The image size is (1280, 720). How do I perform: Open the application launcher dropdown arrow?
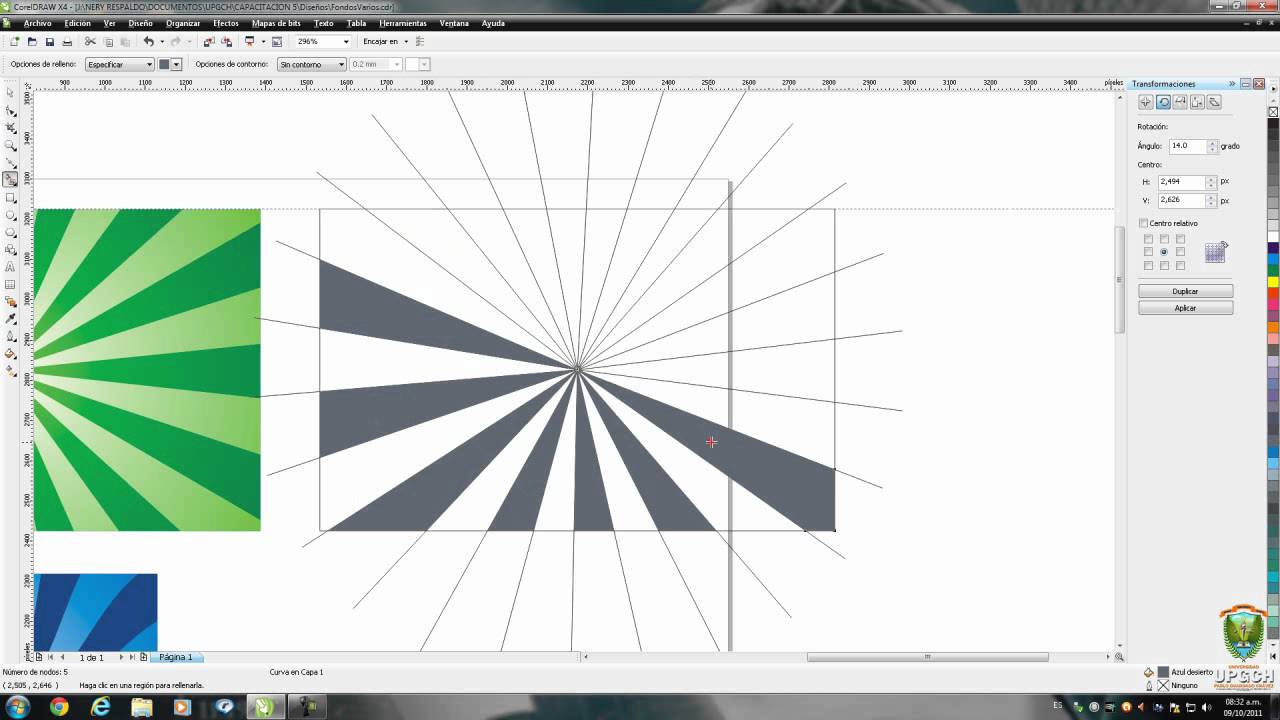tap(264, 42)
